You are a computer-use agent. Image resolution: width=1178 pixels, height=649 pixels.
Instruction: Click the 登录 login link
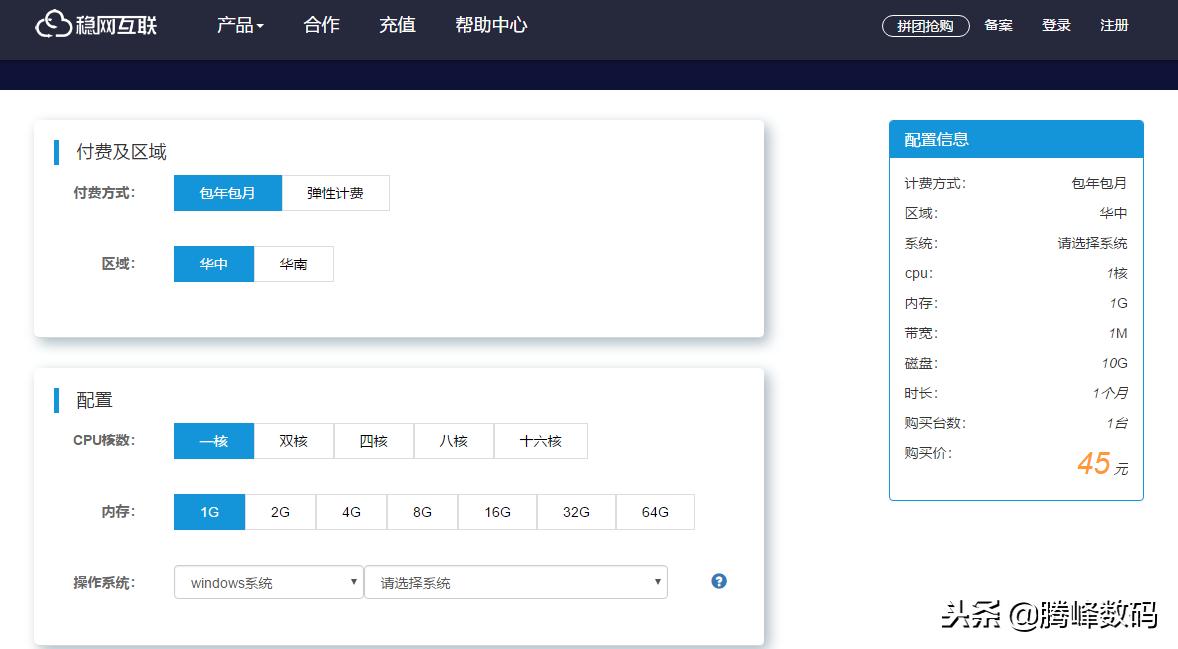(1056, 25)
